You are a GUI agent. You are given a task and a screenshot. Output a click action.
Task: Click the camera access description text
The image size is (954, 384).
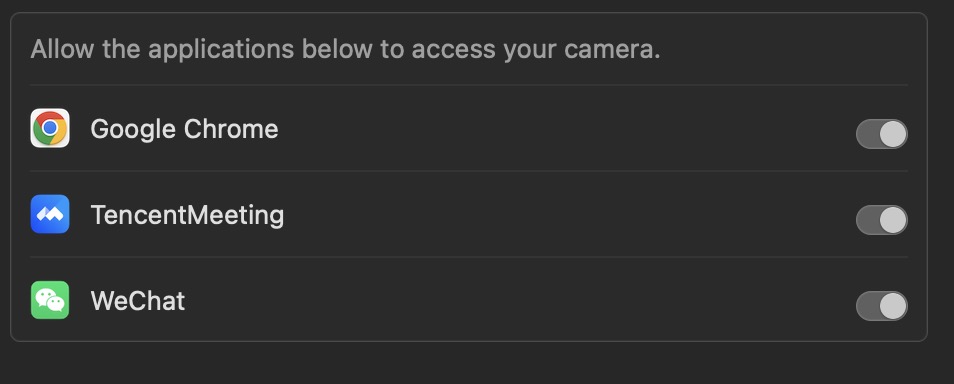pyautogui.click(x=345, y=49)
